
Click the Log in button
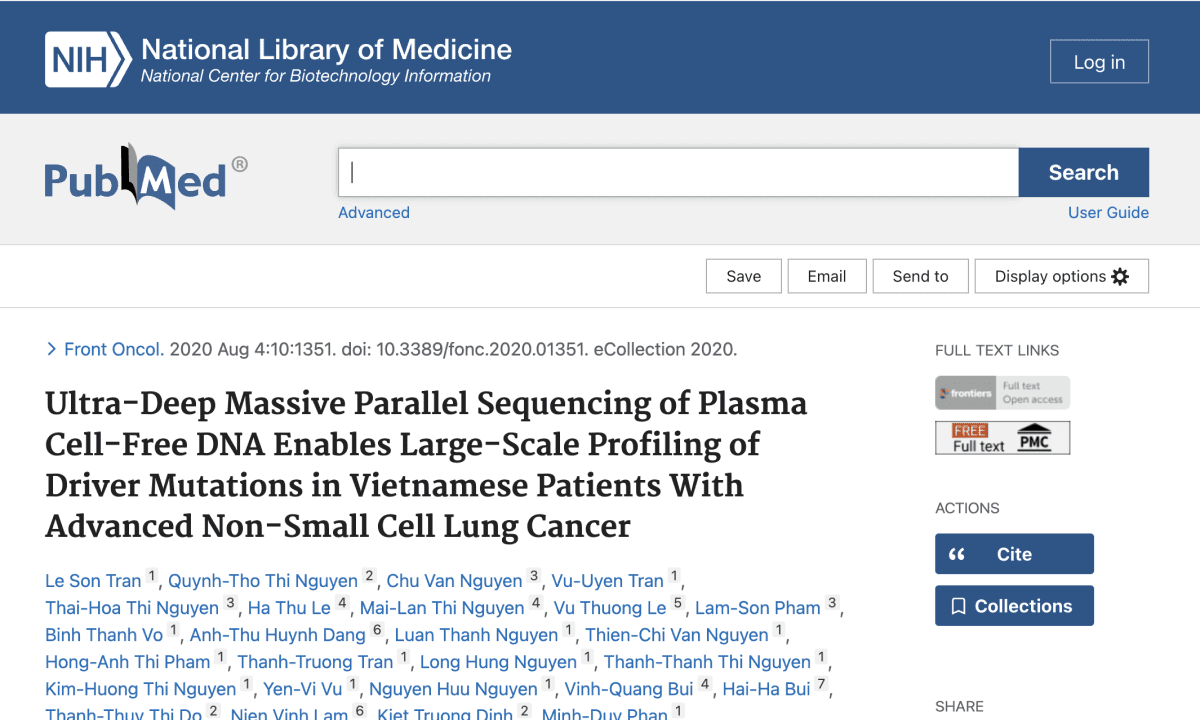point(1099,61)
